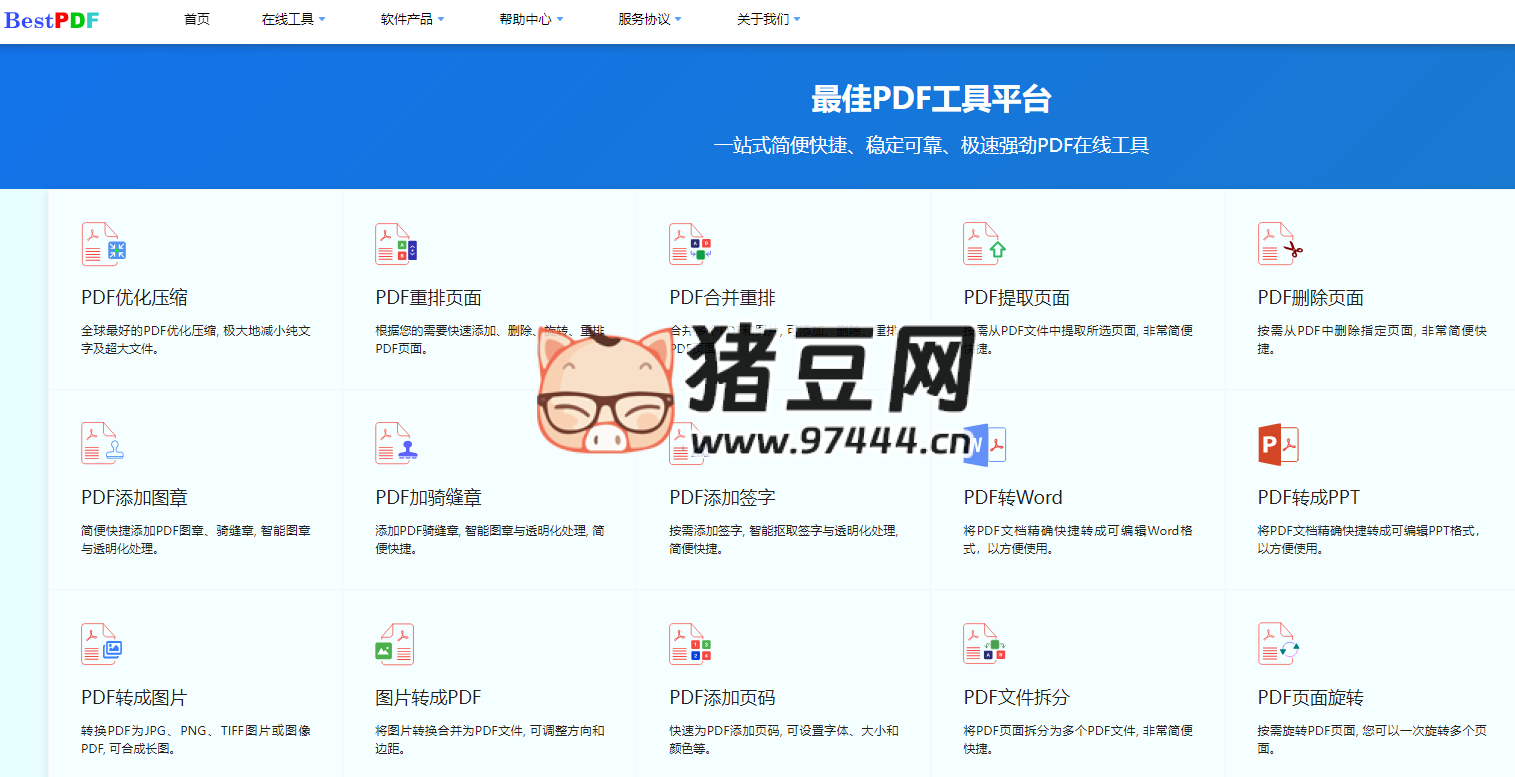Click the PDF页面旋转 rotate icon

(1278, 643)
